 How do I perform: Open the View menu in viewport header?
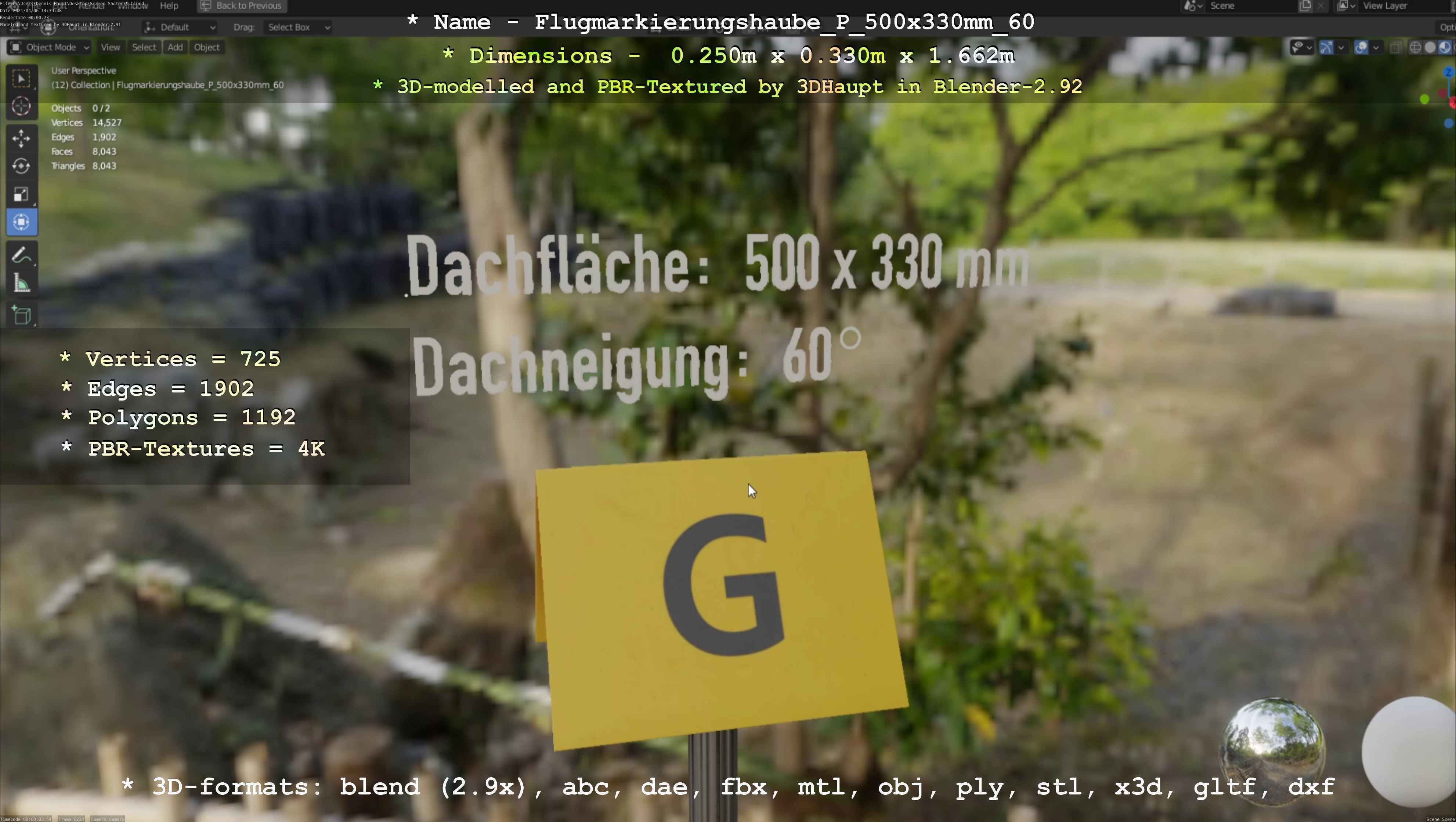110,47
